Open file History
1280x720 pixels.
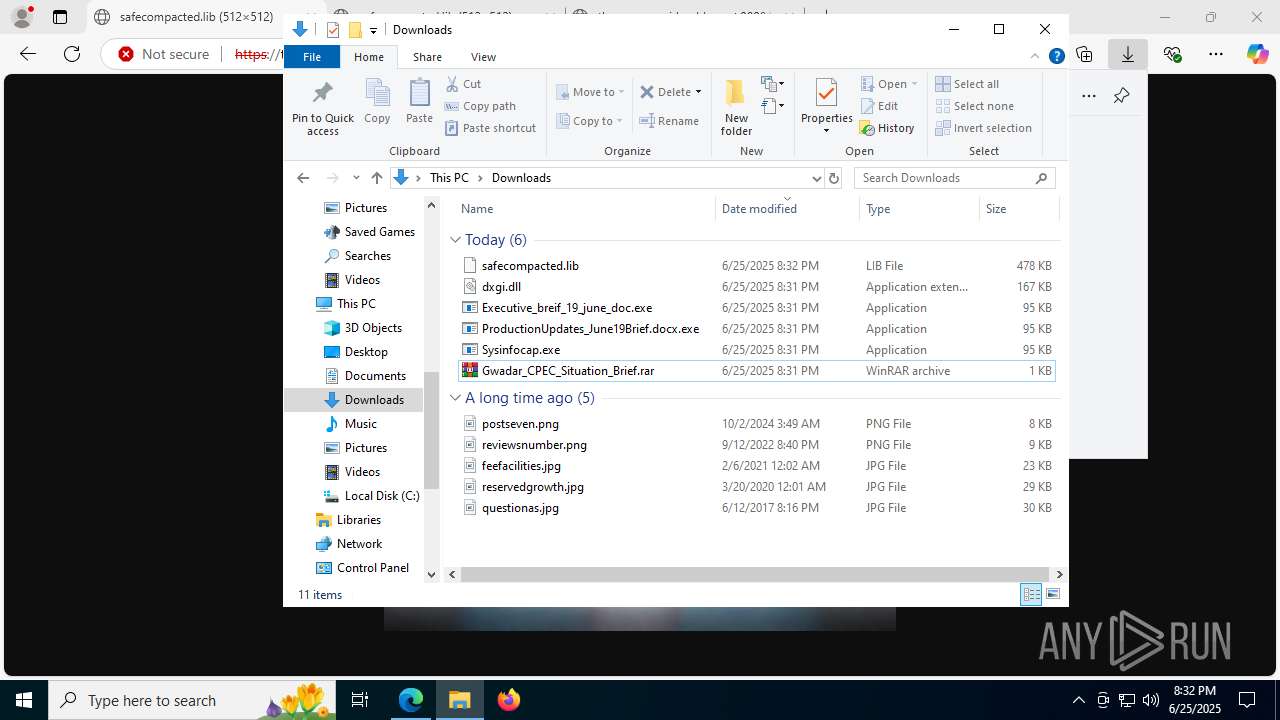coord(887,128)
